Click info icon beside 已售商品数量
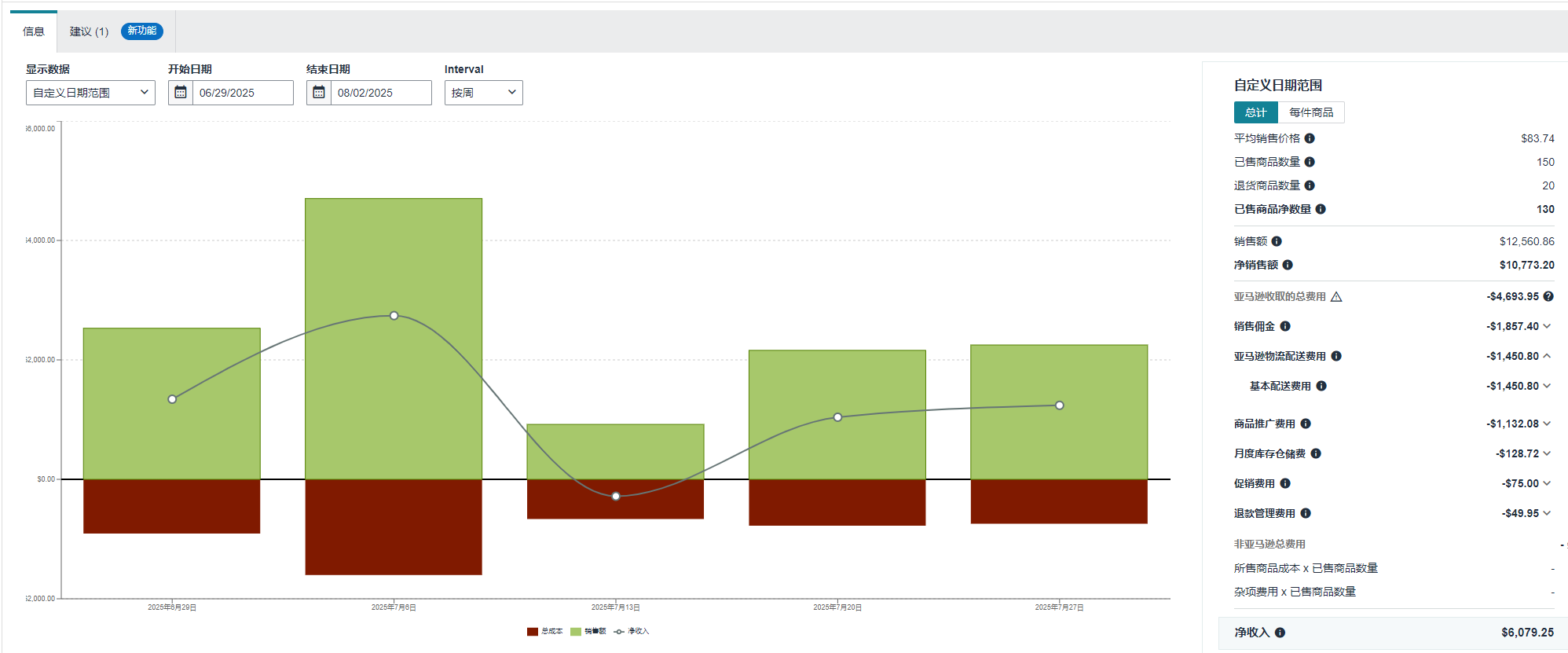This screenshot has width=1568, height=653. 1310,162
